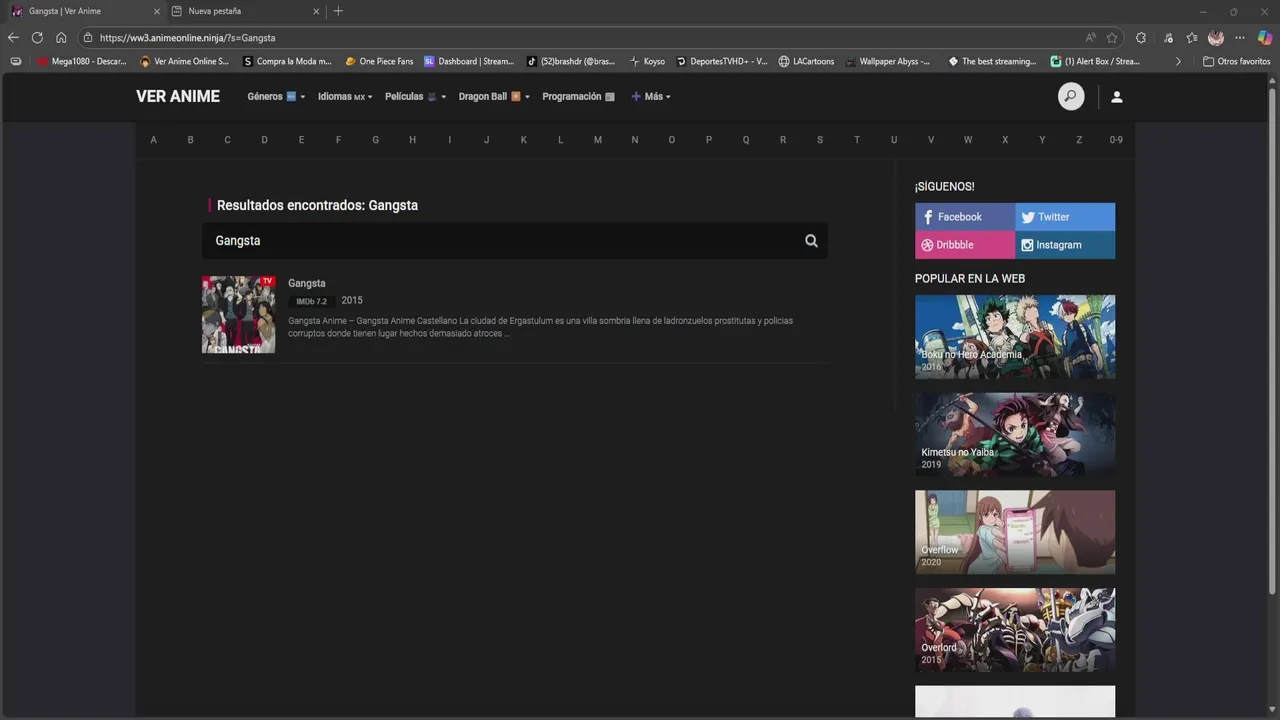Screen dimensions: 1280x720
Task: Go back with the browser back arrow
Action: (13, 38)
